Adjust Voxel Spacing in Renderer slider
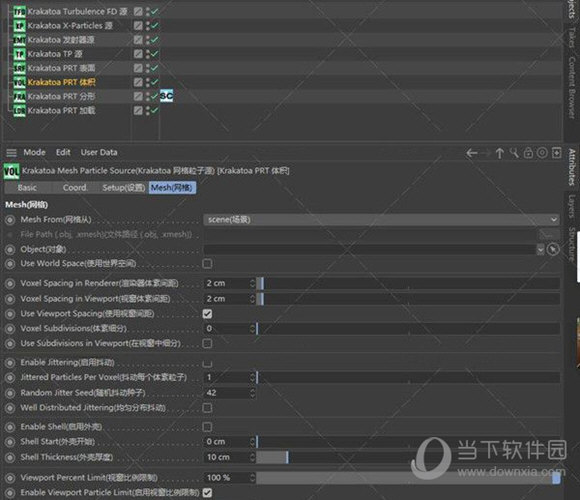Screen dimensions: 580x500 point(408,283)
